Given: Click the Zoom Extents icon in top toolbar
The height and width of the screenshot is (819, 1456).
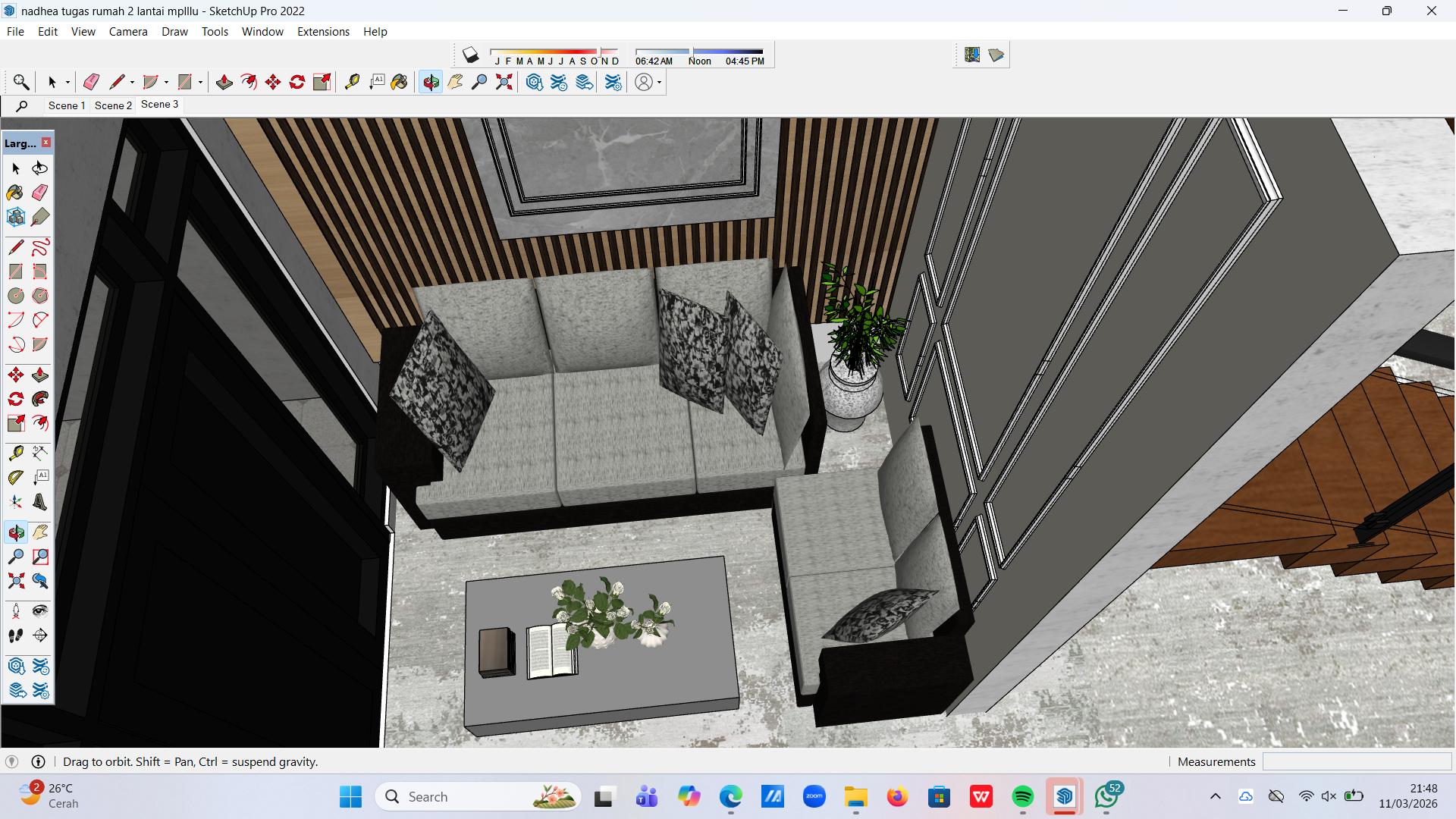Looking at the screenshot, I should click(504, 82).
